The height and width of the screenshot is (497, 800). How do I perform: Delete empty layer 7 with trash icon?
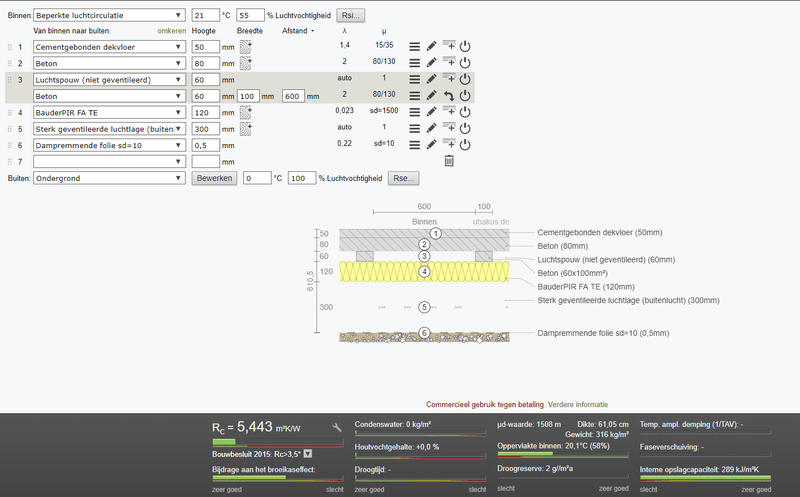449,161
